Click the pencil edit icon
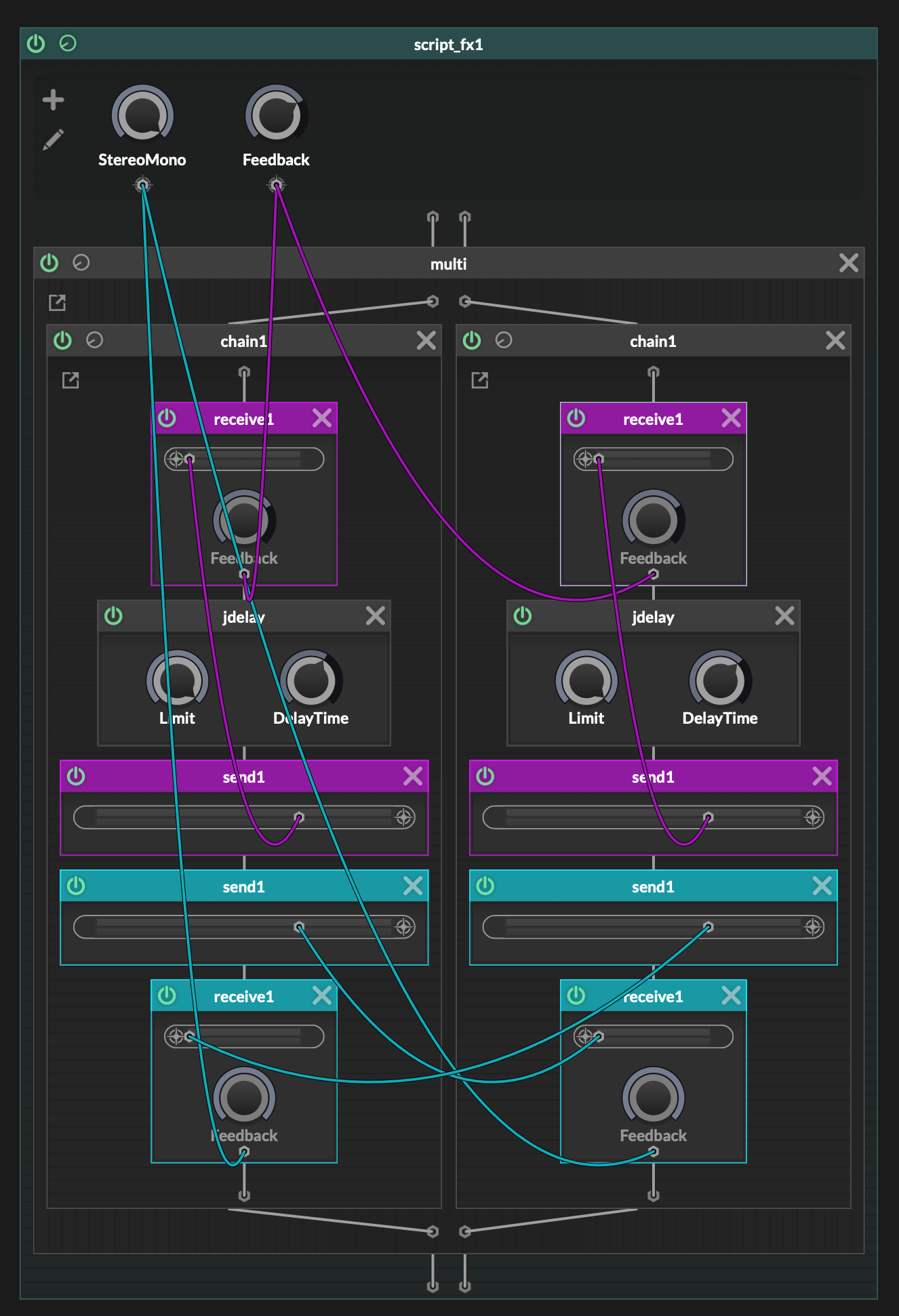 tap(53, 140)
